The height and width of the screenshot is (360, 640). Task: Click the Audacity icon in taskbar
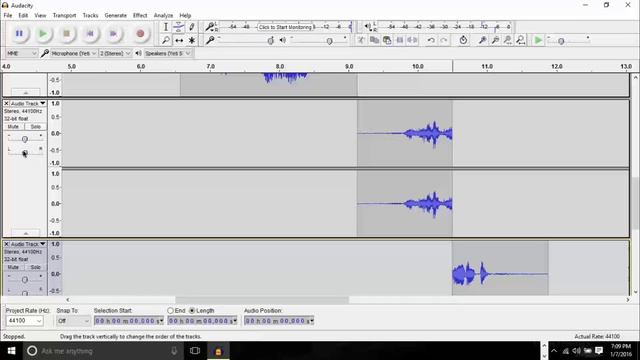(x=218, y=351)
